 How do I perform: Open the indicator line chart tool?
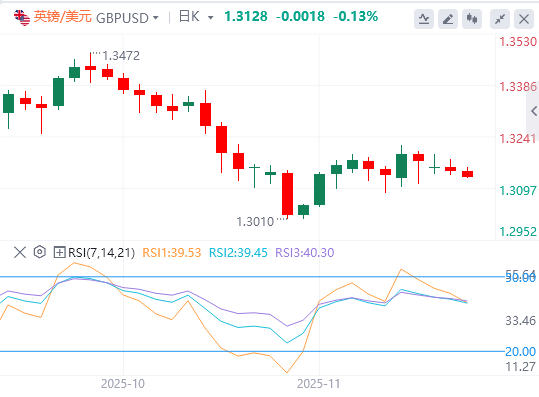(x=424, y=19)
